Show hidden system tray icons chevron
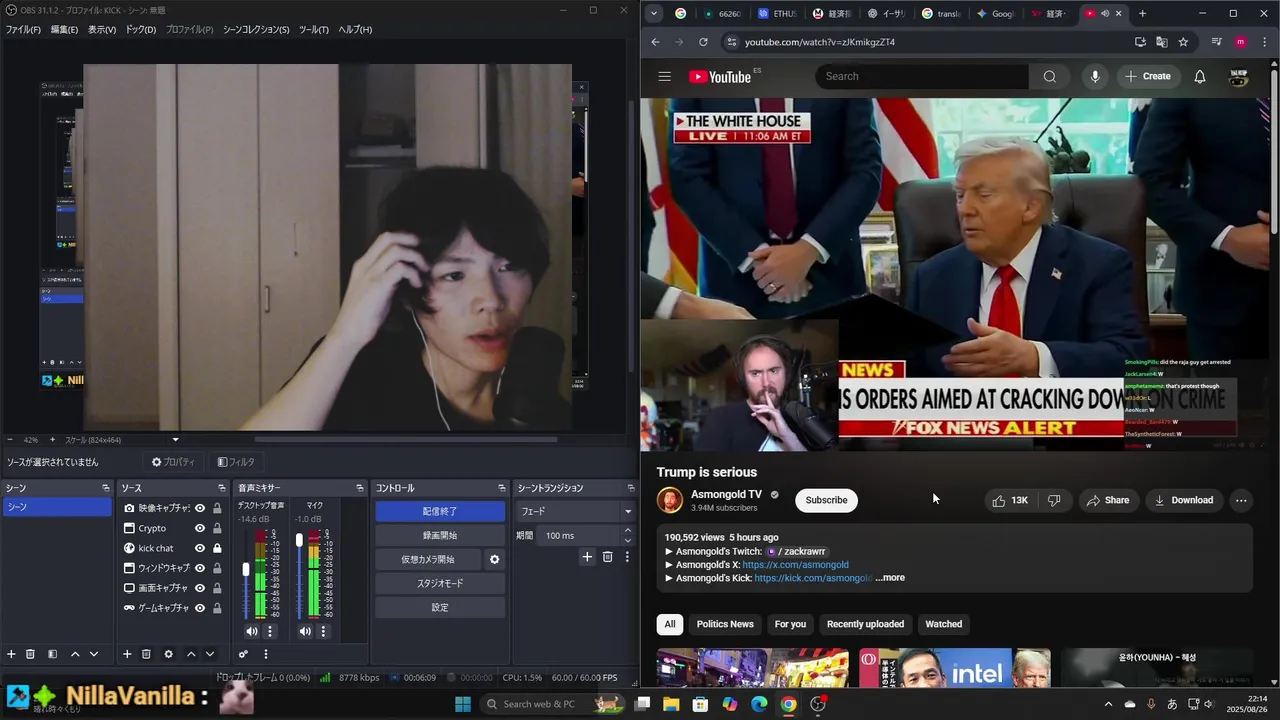Screen dimensions: 1280x720 pyautogui.click(x=1108, y=704)
